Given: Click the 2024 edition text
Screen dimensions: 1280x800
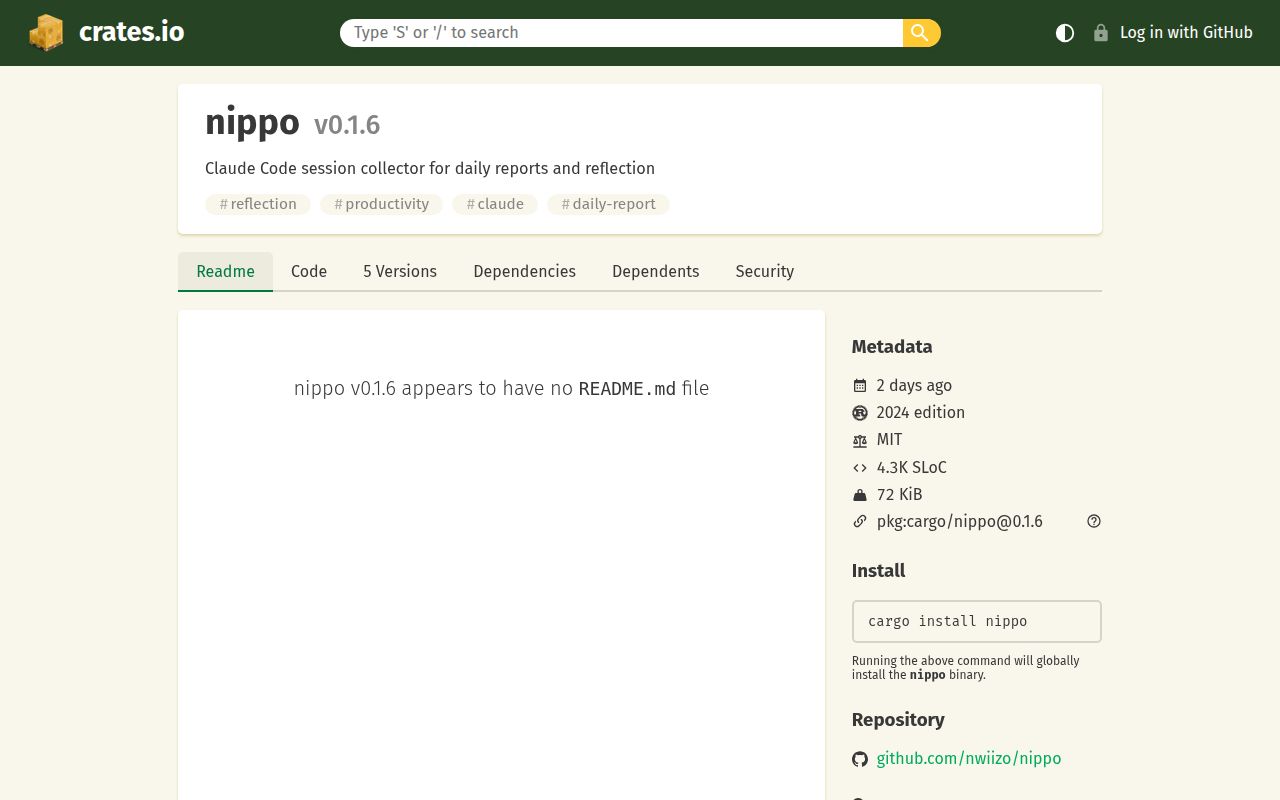Looking at the screenshot, I should pos(921,412).
